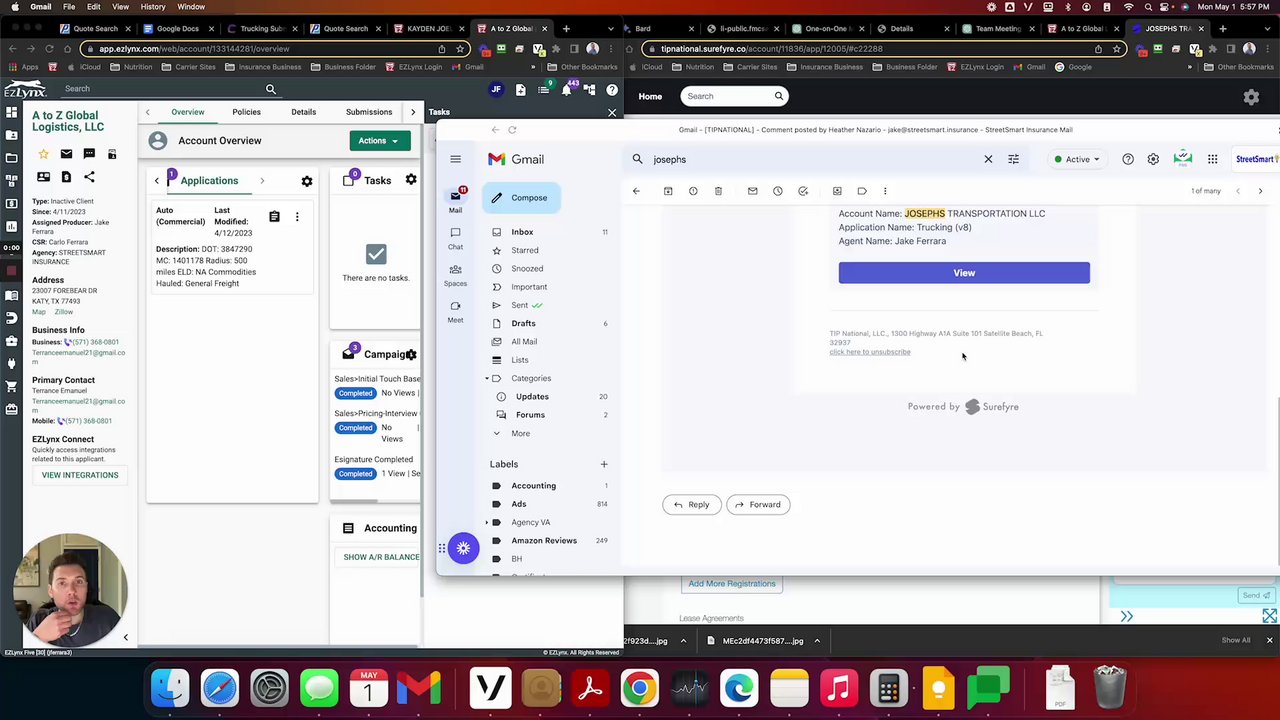
Task: Click SHOW A/R BALANCE link
Action: coord(381,557)
